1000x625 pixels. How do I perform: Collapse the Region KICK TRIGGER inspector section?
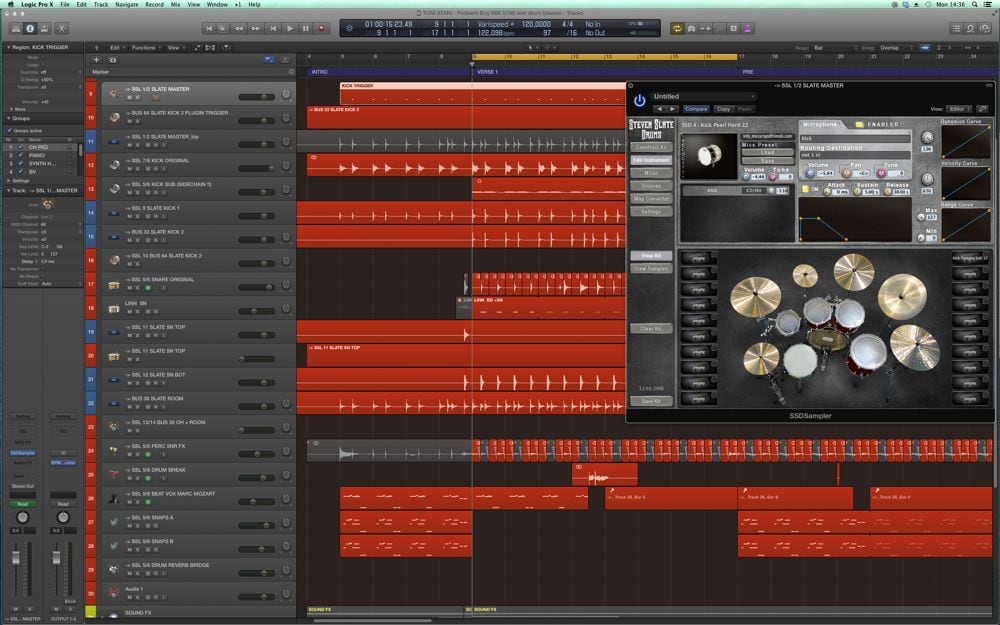coord(8,47)
